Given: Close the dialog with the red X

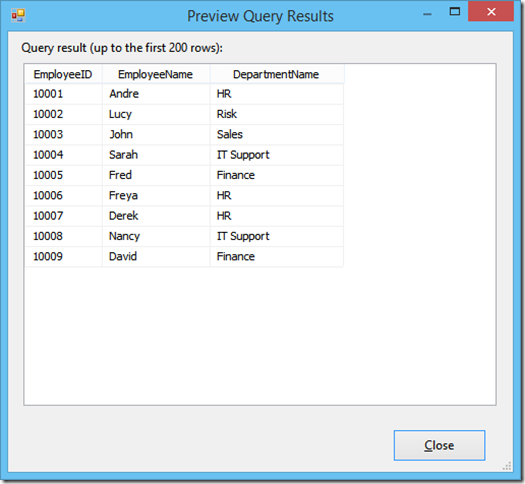Looking at the screenshot, I should pos(491,12).
